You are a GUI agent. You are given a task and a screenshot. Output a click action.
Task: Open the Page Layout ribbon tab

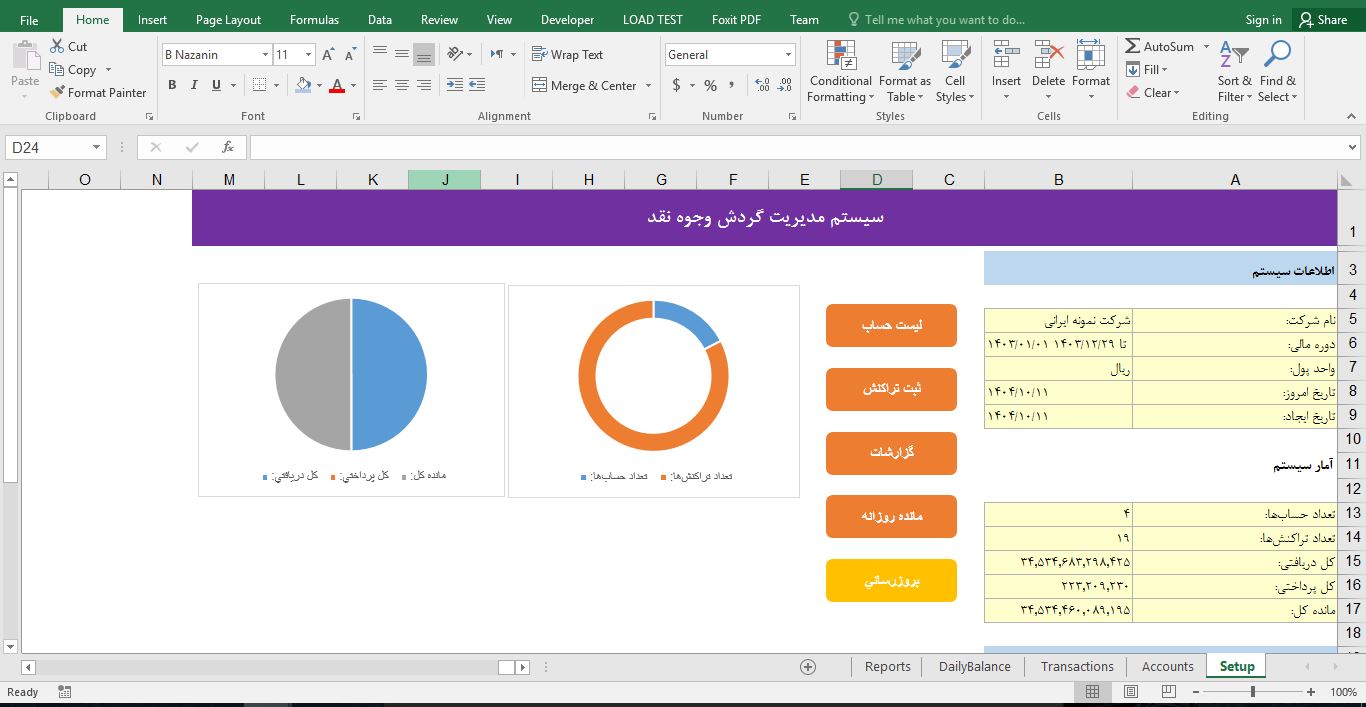point(228,20)
